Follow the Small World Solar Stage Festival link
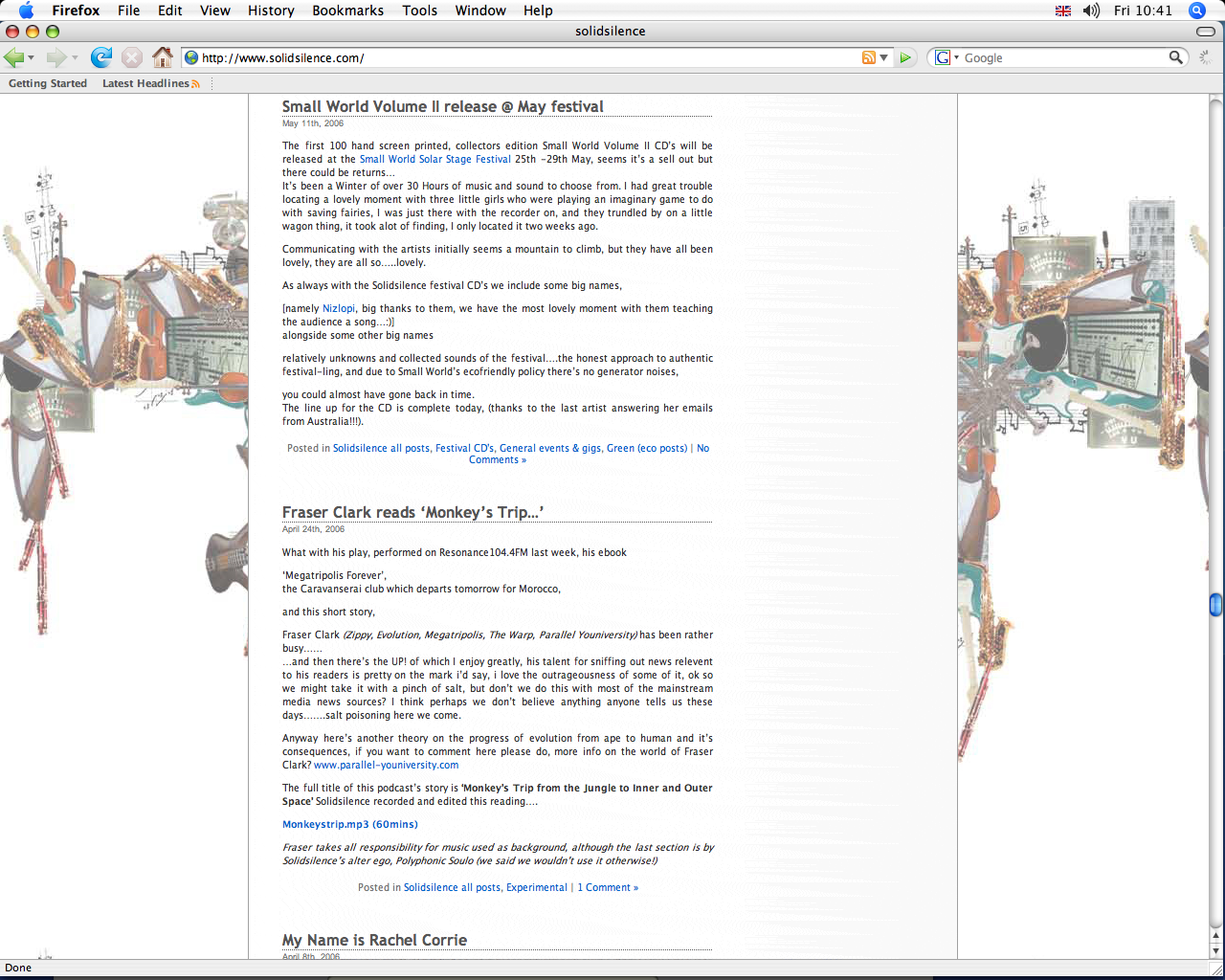Image resolution: width=1225 pixels, height=980 pixels. [x=434, y=160]
